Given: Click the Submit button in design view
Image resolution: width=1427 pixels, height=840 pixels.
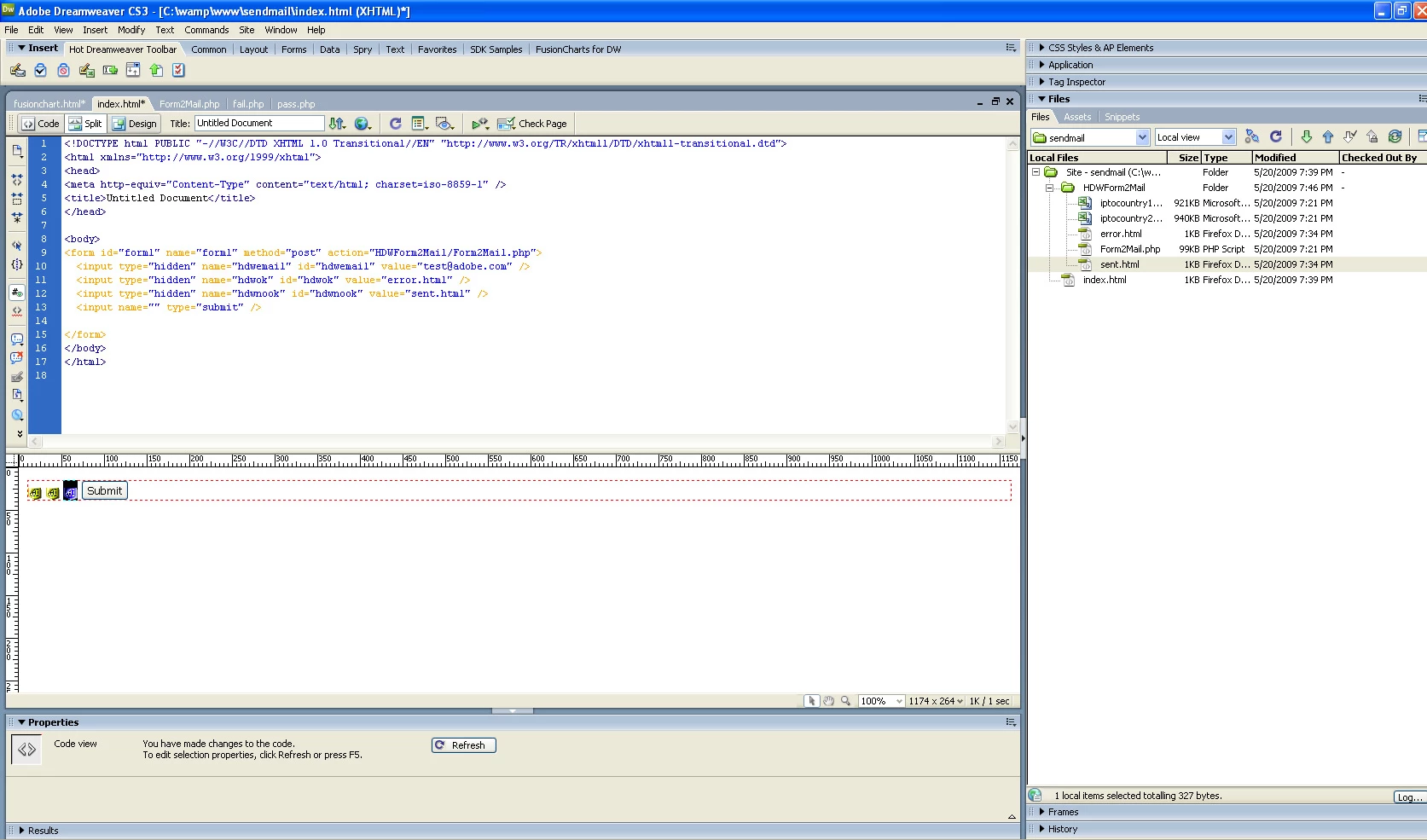Looking at the screenshot, I should [x=105, y=491].
